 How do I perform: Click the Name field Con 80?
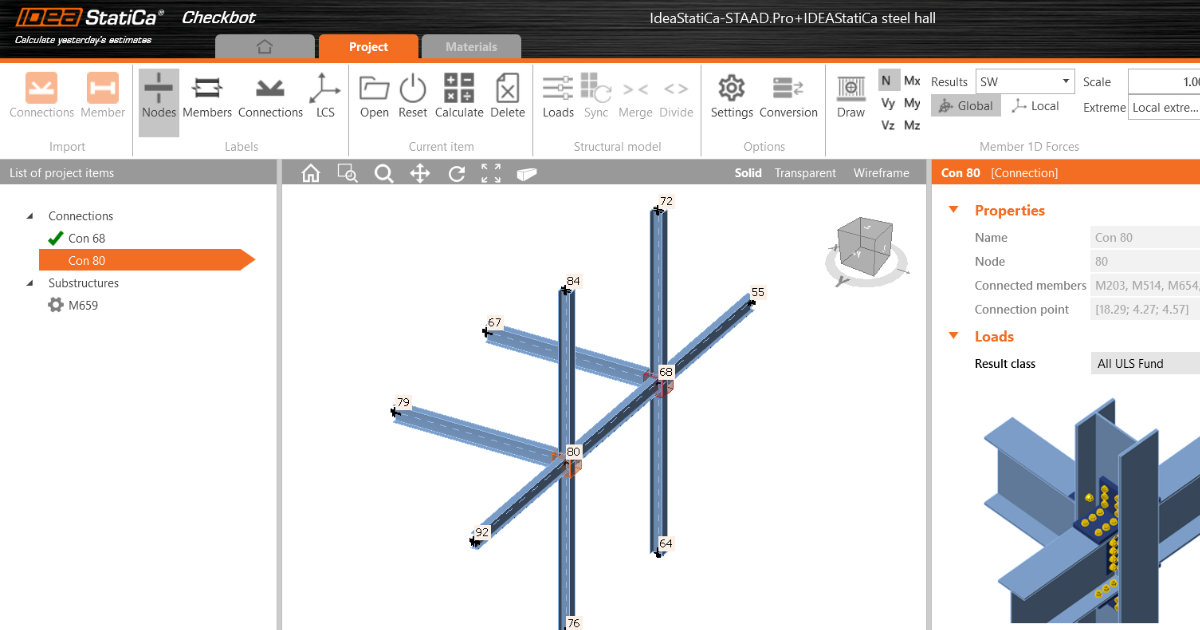point(1145,237)
